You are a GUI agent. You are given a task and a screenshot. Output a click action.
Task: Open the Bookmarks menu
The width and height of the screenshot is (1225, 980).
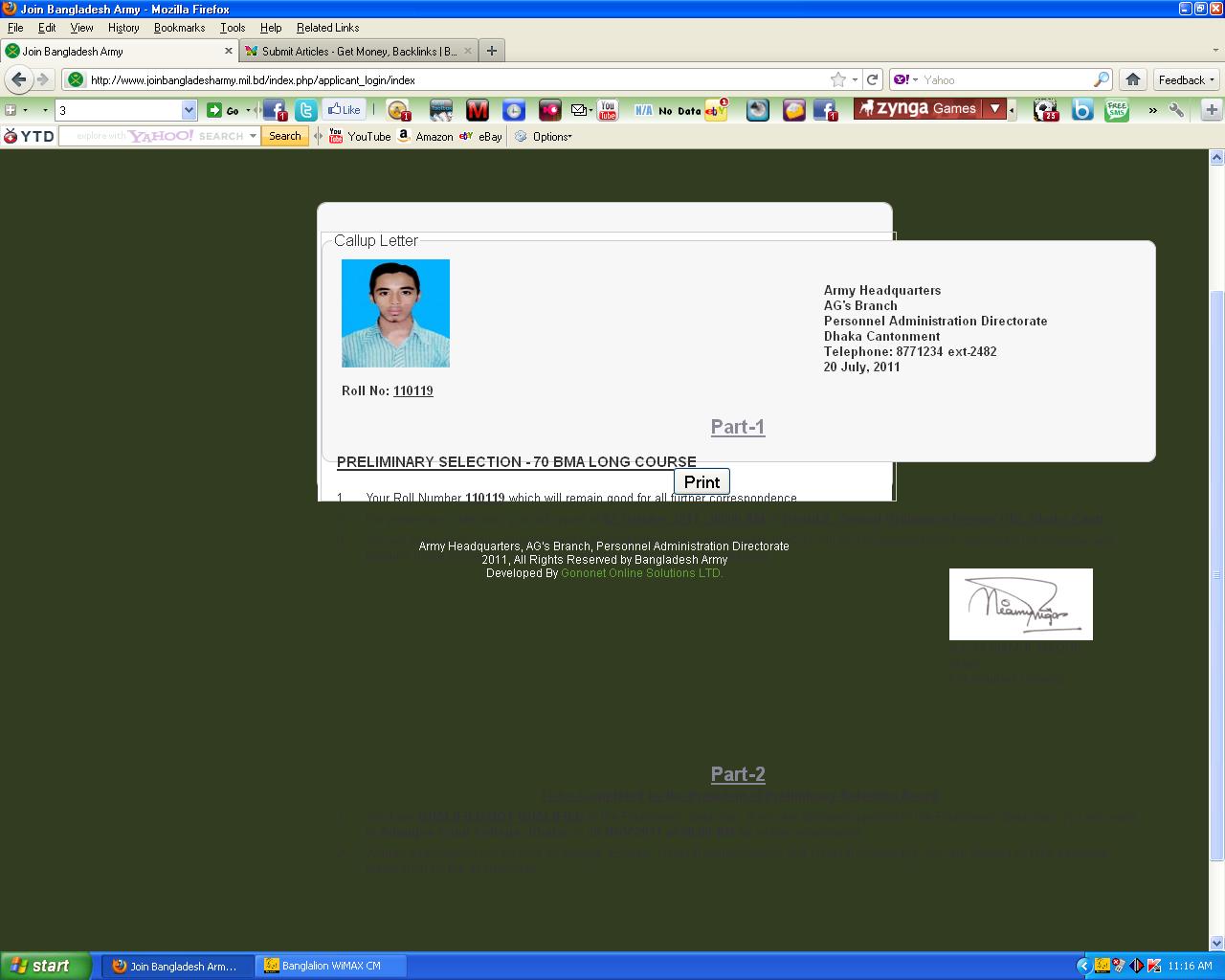179,28
